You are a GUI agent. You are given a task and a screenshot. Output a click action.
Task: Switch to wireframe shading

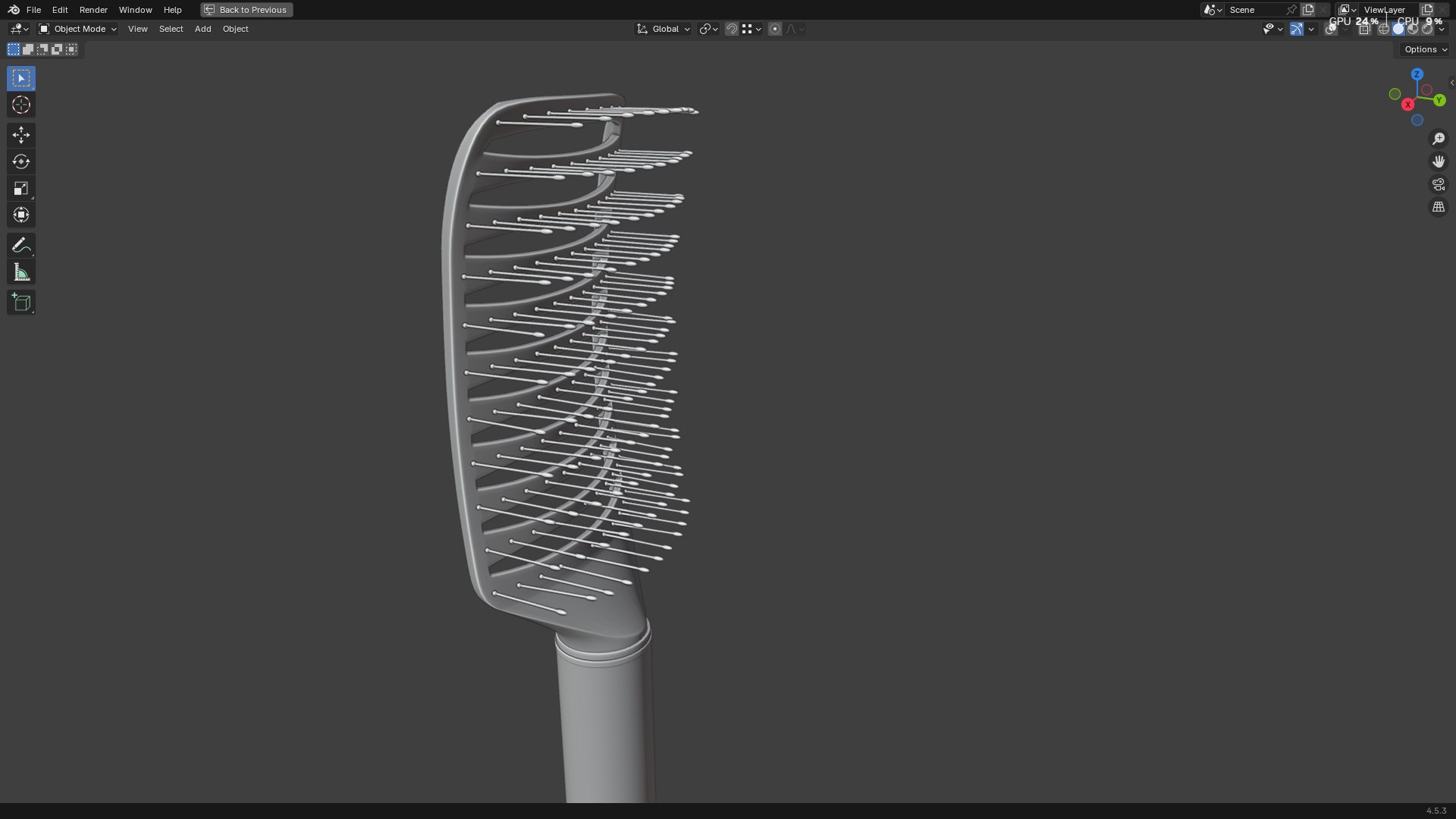[x=1384, y=29]
